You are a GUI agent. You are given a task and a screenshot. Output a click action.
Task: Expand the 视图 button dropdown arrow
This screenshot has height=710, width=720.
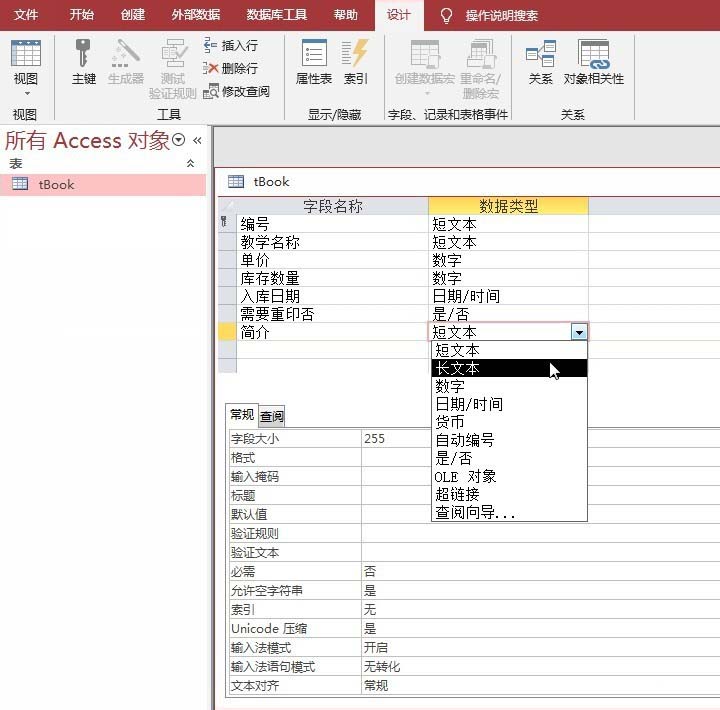(27, 94)
